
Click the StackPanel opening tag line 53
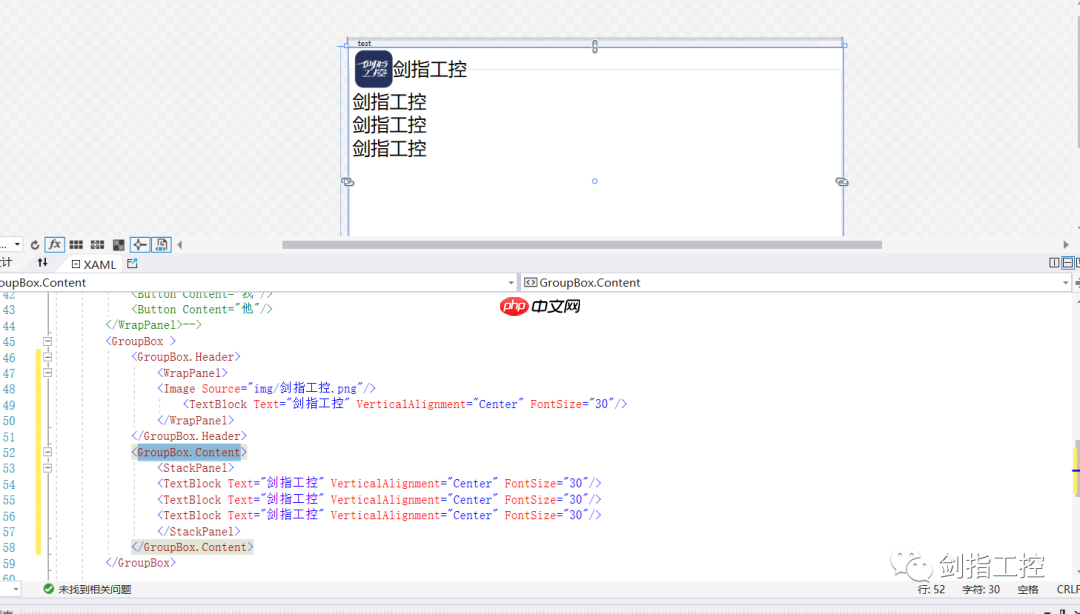pos(196,468)
